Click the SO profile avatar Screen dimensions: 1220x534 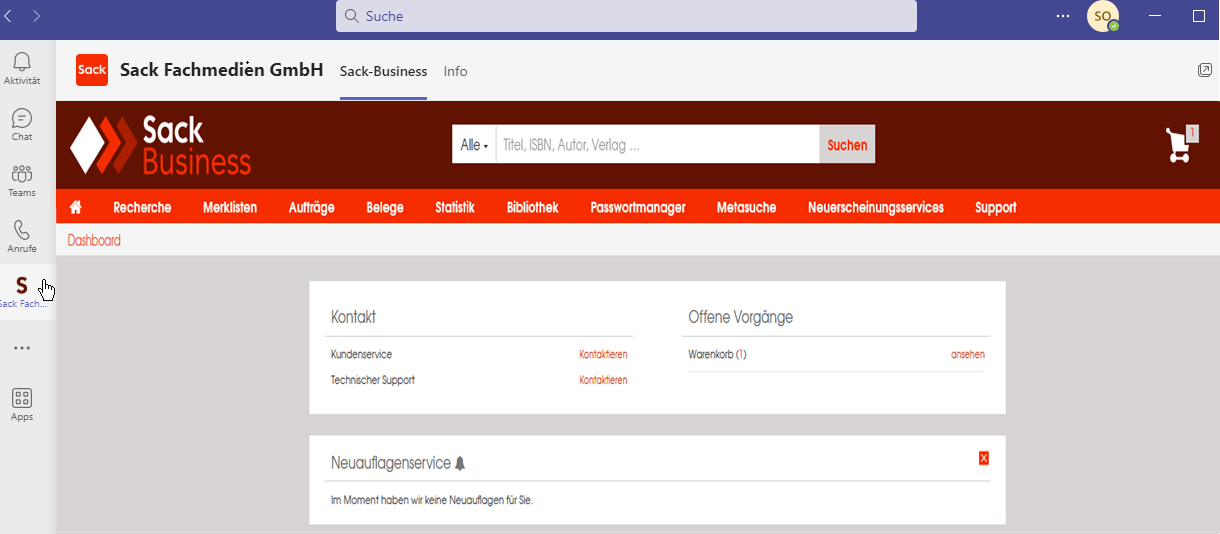[1102, 16]
